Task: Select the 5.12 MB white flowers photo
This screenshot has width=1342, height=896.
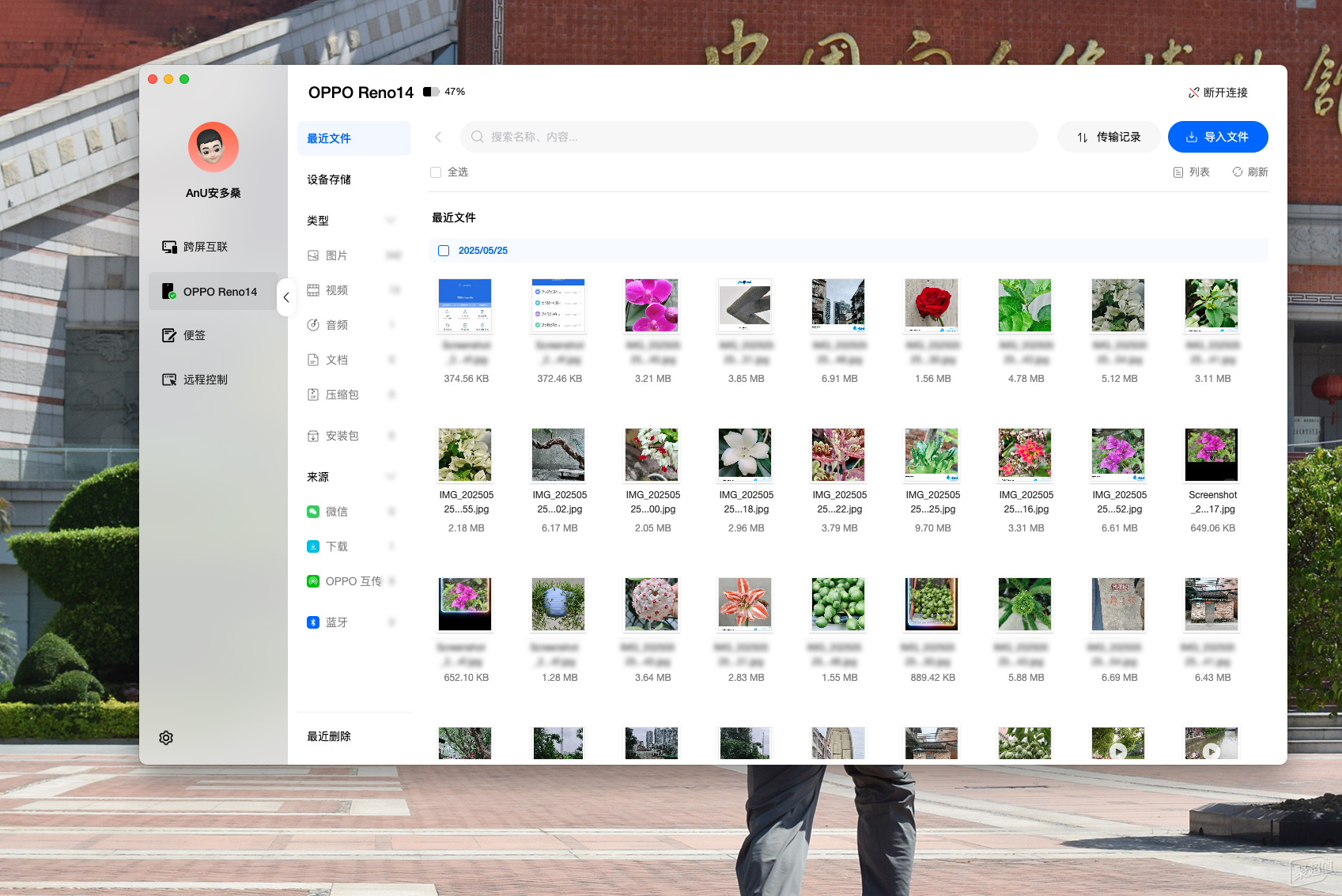Action: pos(1118,305)
